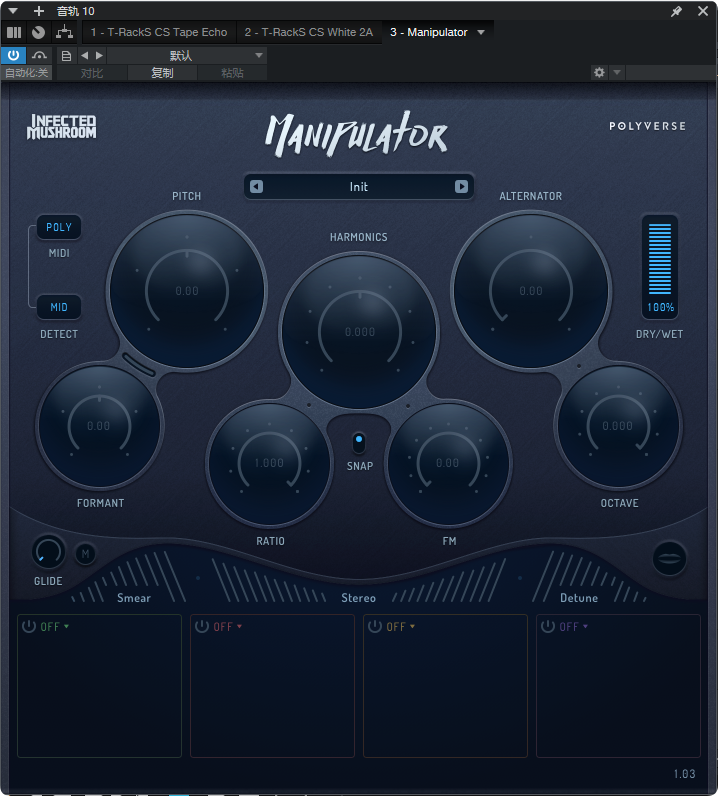Open purple OFF modulator type dropdown
718x796 pixels.
coord(573,627)
